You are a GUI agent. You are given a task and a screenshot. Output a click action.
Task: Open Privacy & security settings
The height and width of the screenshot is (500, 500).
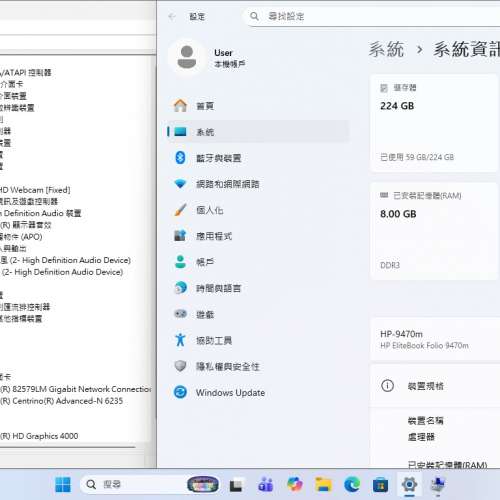(258, 366)
